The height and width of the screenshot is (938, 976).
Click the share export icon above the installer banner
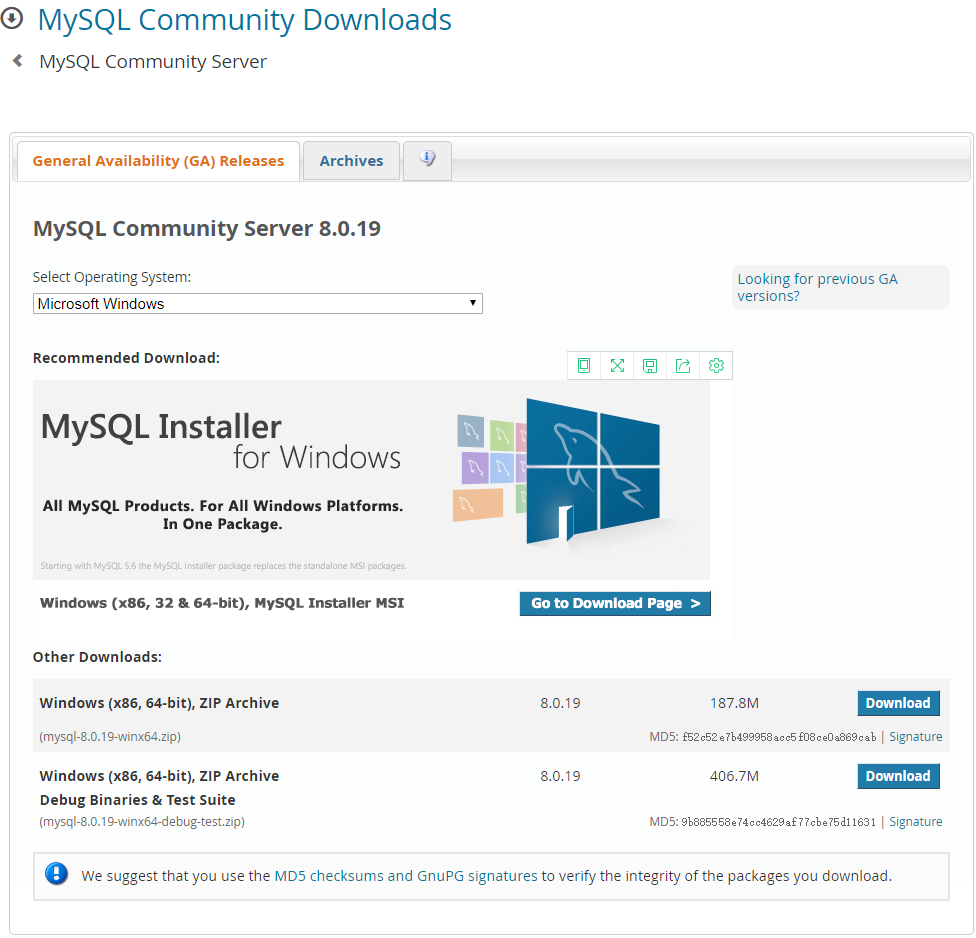coord(683,365)
